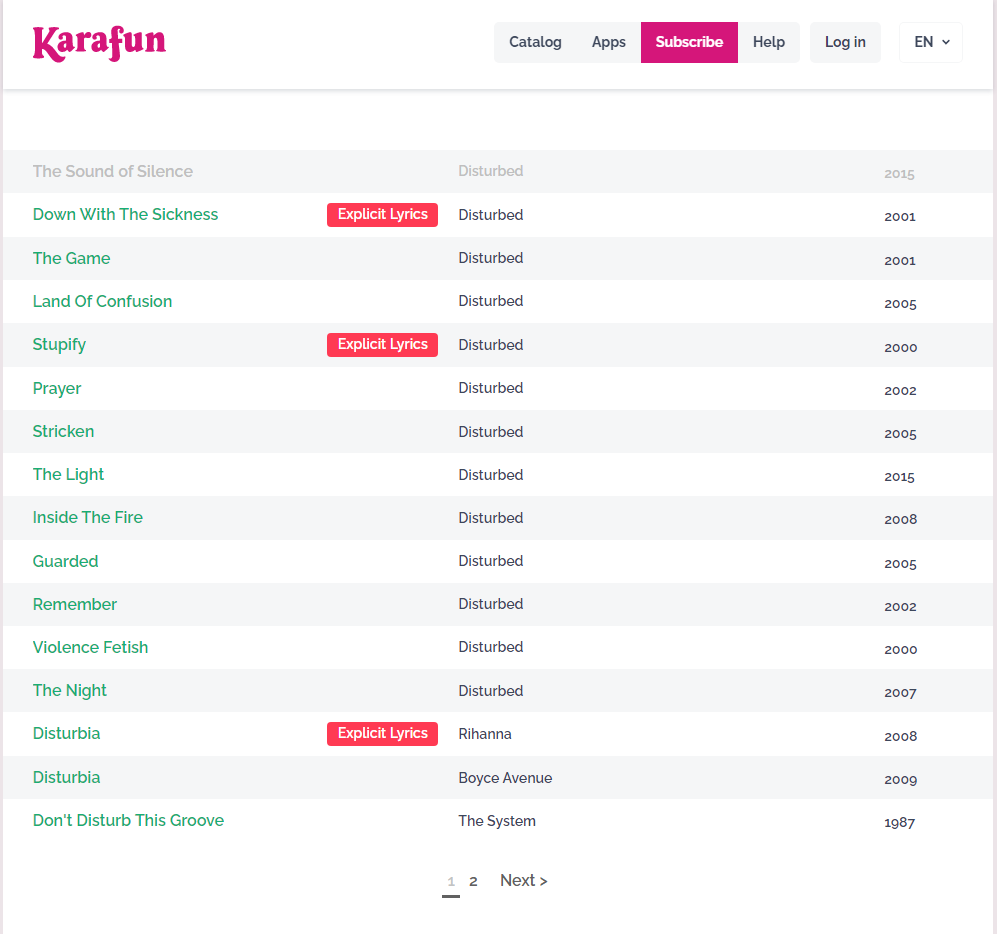Open the Help page
Viewport: 997px width, 934px height.
[768, 42]
